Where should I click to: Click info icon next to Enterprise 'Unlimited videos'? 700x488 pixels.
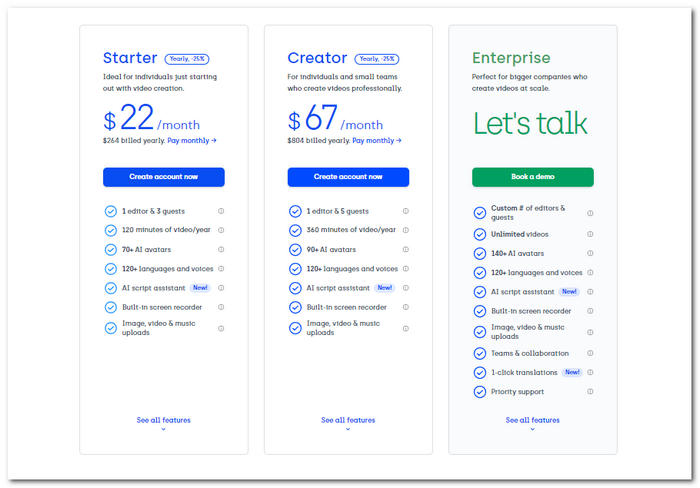tap(590, 234)
